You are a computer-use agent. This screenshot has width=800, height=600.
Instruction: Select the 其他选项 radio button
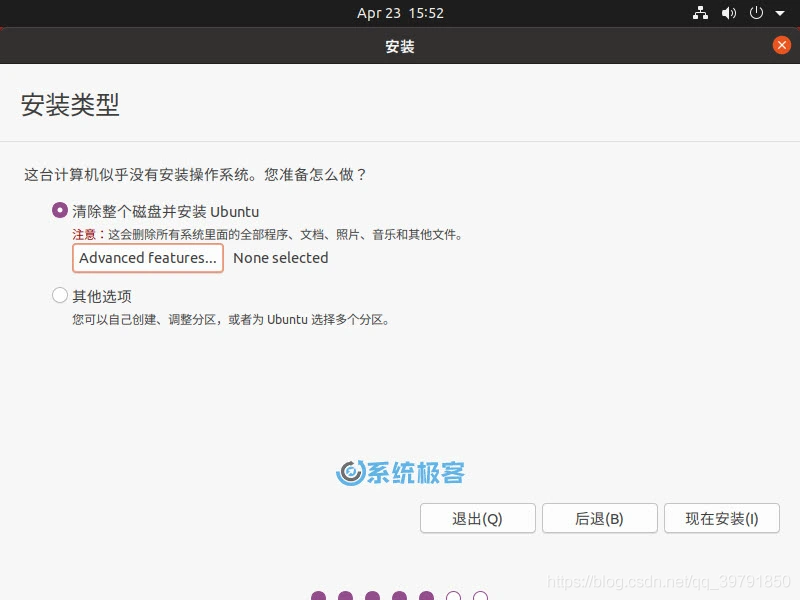click(x=60, y=295)
